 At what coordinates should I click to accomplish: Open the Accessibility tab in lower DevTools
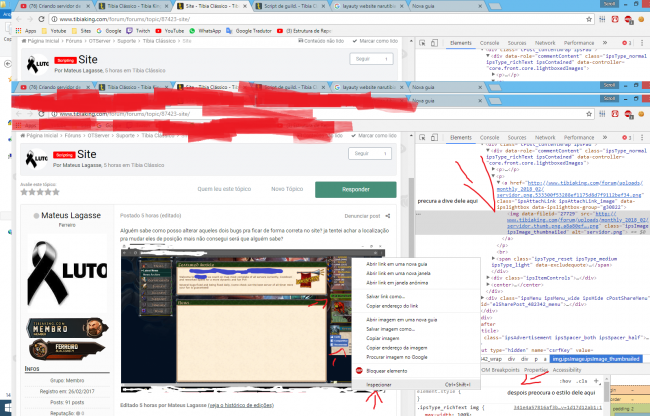tap(567, 370)
